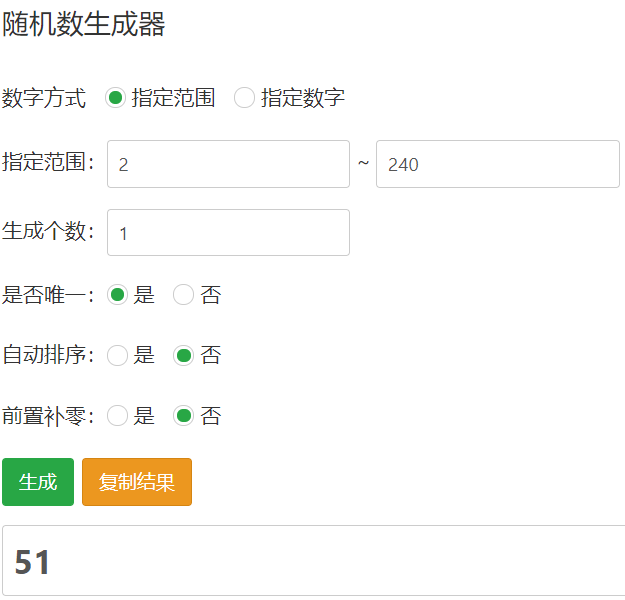This screenshot has height=600, width=625.
Task: Select the 指定数字 radio option
Action: [x=244, y=98]
